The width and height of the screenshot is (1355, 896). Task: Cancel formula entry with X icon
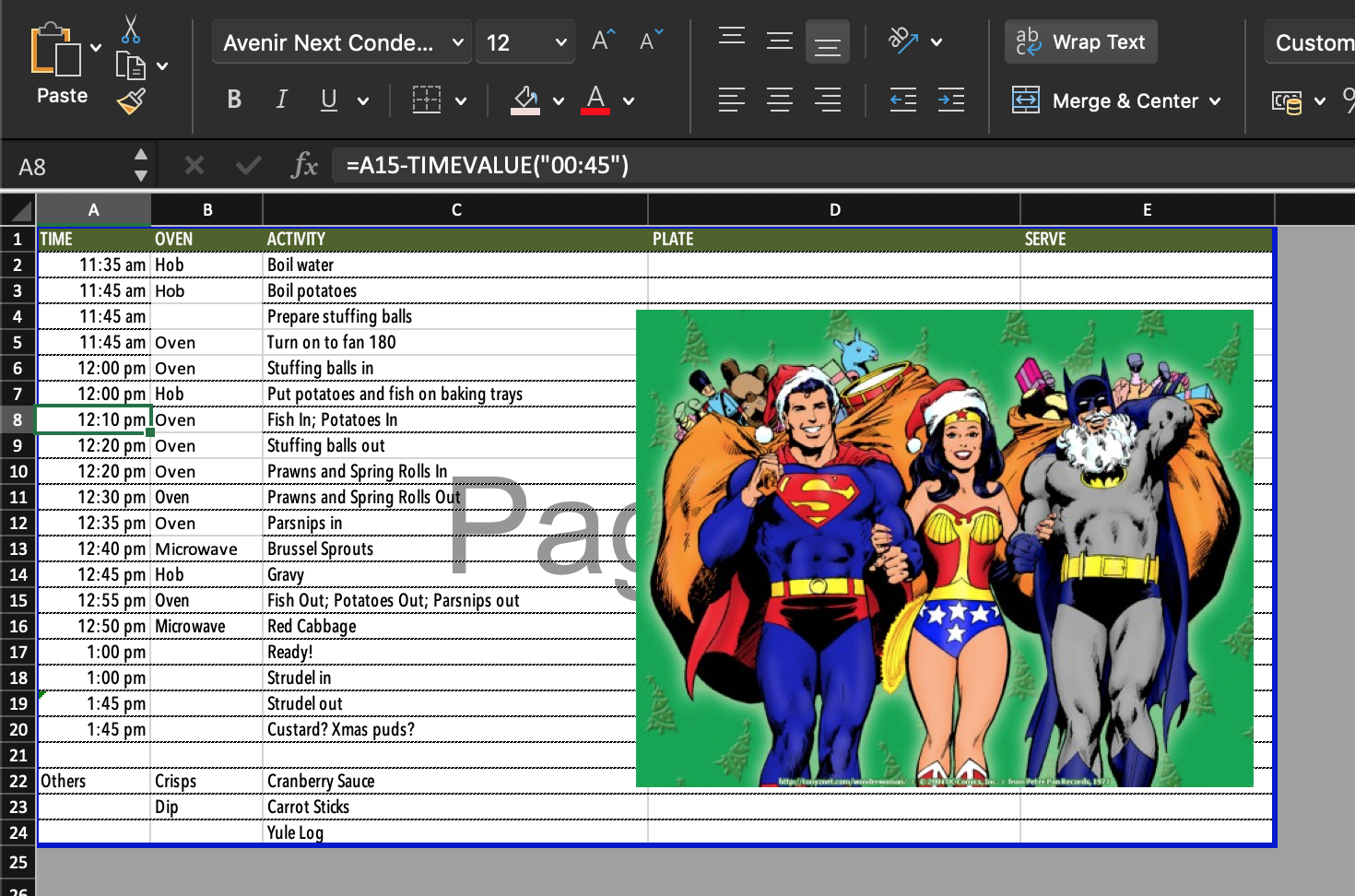click(194, 166)
